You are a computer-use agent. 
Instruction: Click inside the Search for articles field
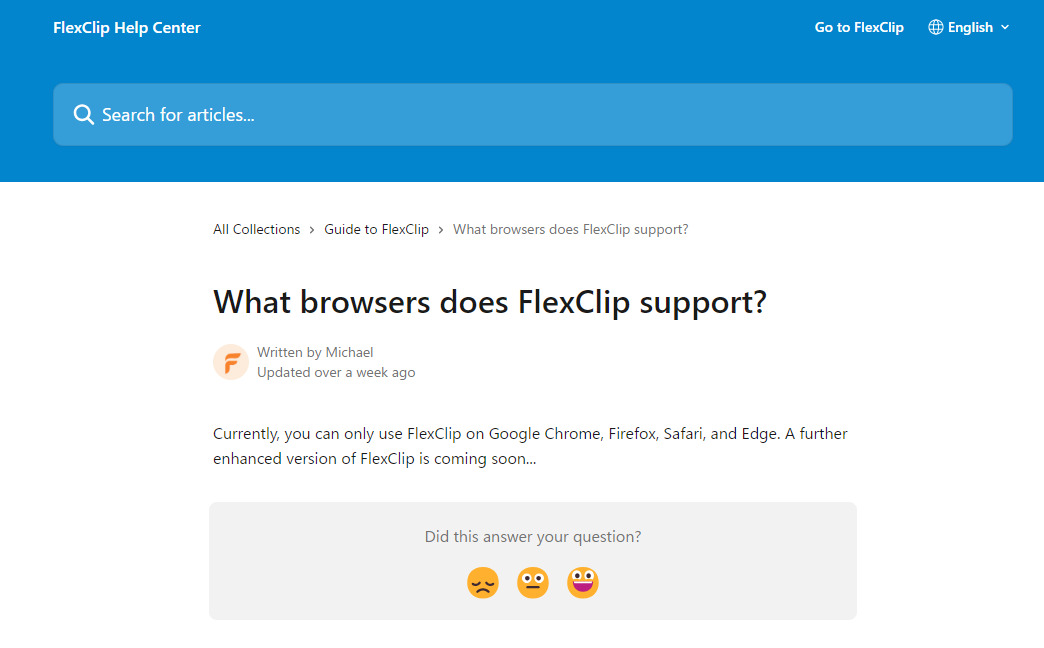[x=400, y=114]
